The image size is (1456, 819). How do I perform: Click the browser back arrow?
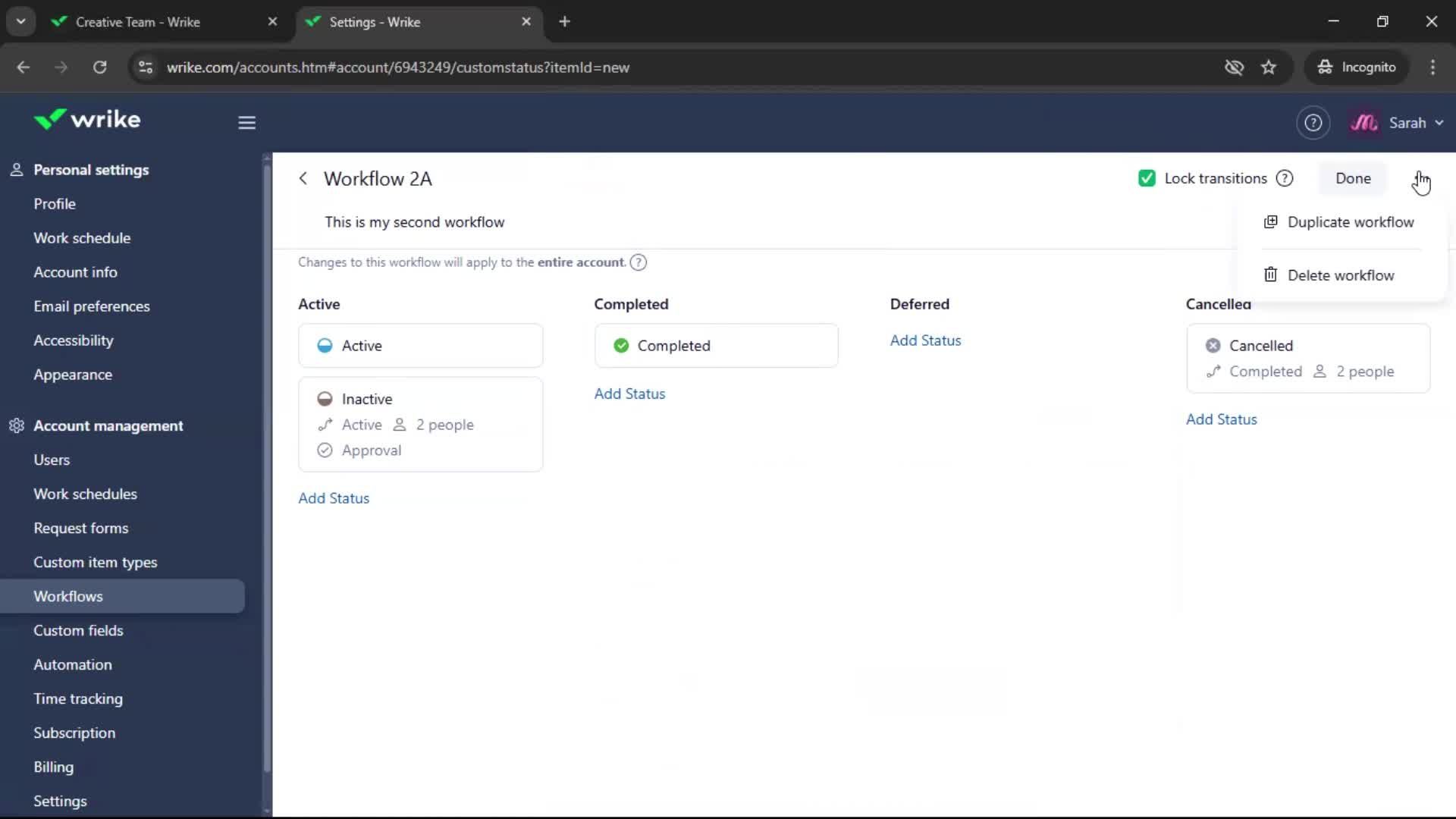24,67
